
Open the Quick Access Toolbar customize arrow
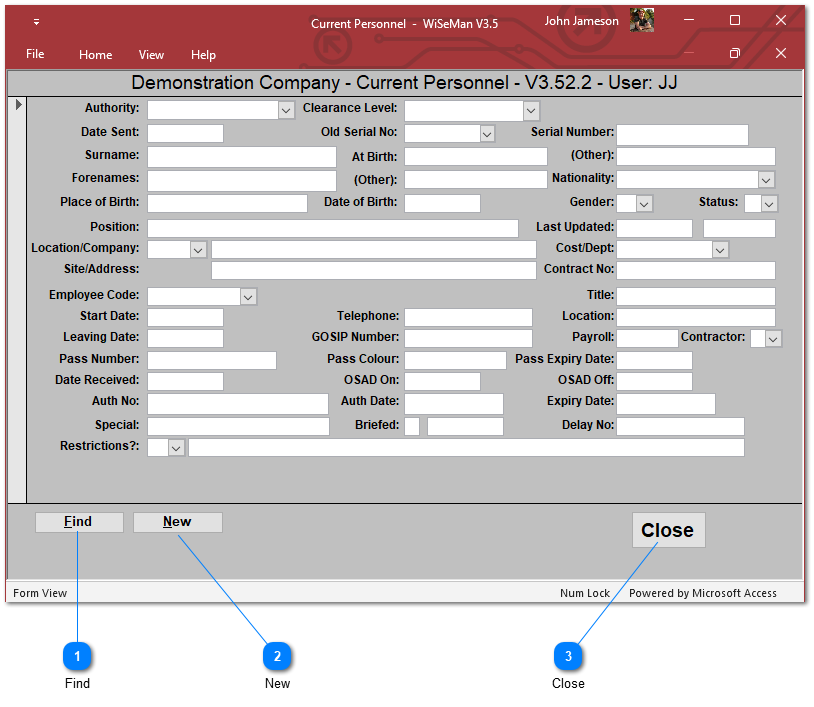coord(36,22)
